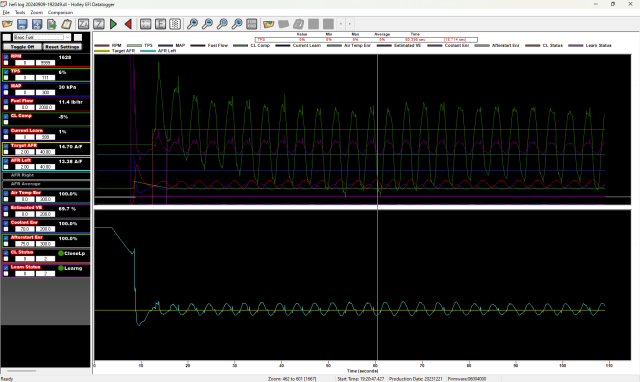Select the AFR Right channel row
The width and height of the screenshot is (640, 382).
tap(46, 175)
